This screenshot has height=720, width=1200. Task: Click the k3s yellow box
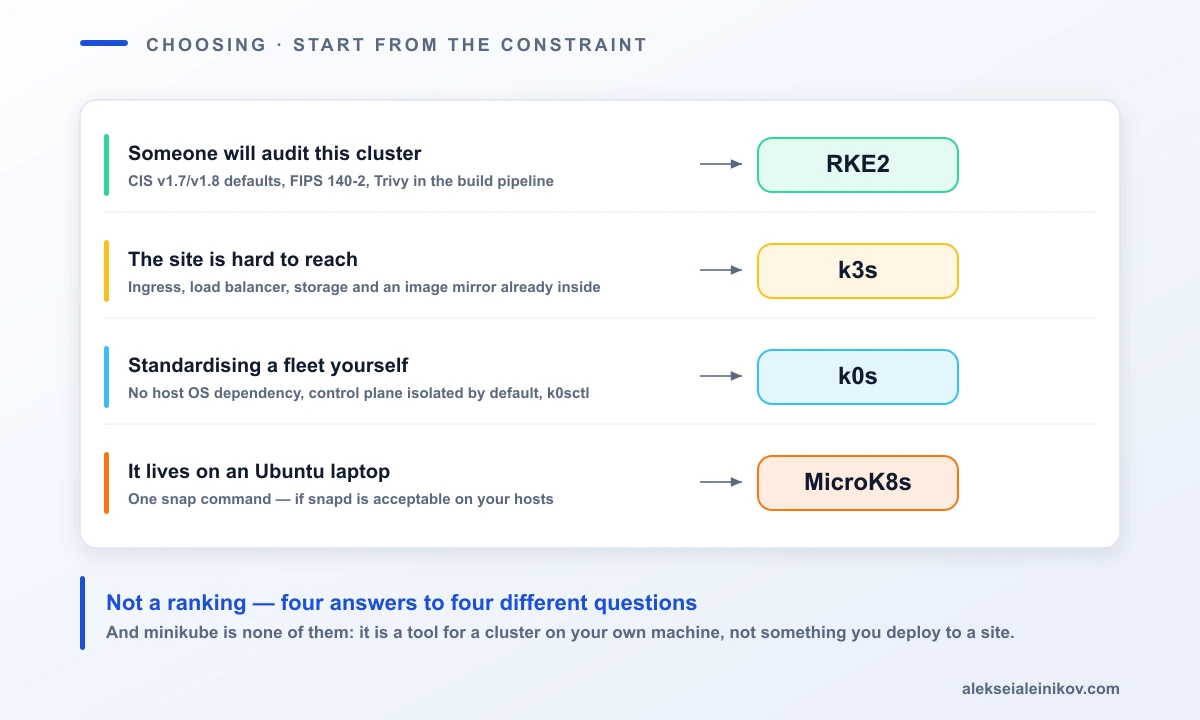(x=858, y=271)
